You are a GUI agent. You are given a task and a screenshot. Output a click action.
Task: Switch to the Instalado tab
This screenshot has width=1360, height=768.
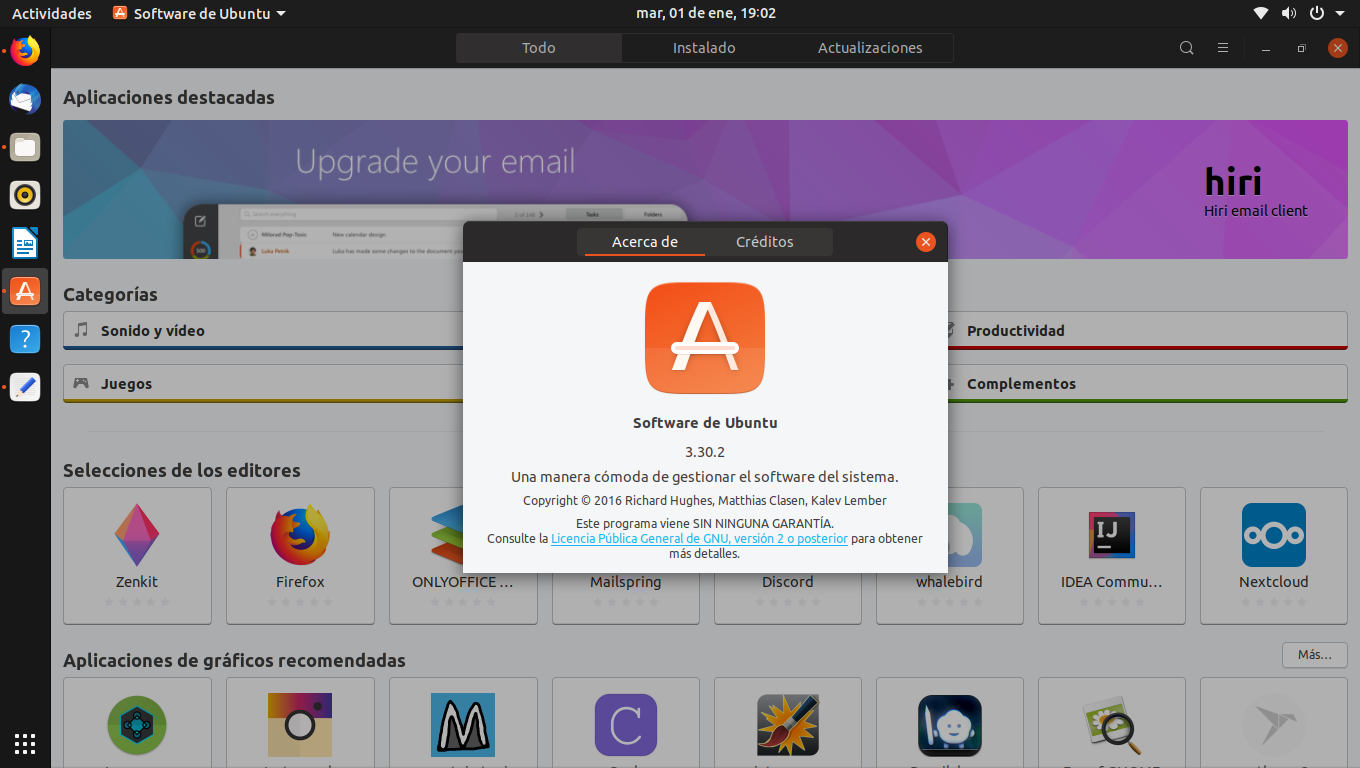704,48
